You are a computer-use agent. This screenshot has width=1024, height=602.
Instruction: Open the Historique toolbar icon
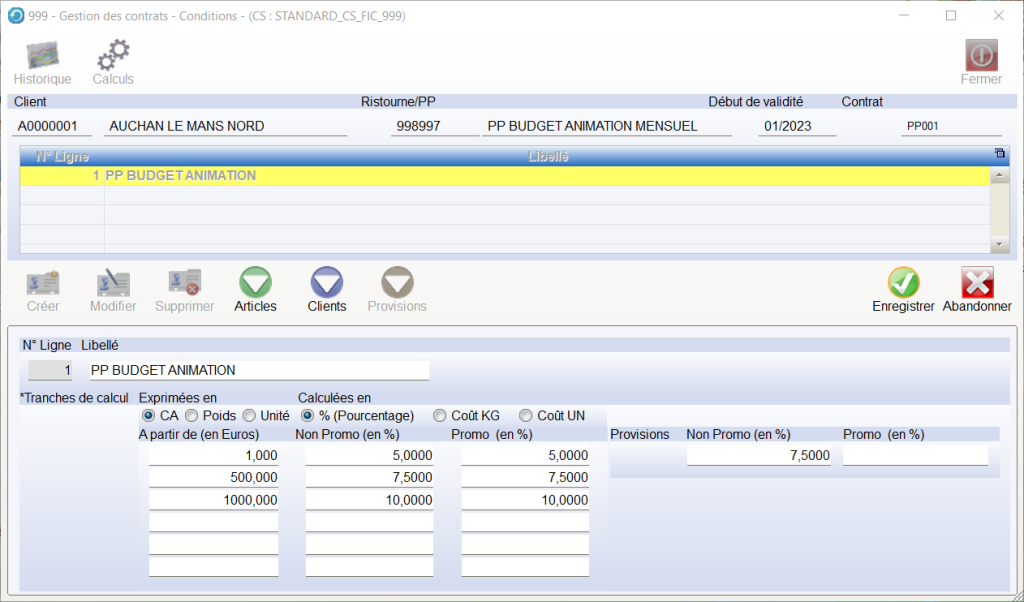tap(42, 56)
